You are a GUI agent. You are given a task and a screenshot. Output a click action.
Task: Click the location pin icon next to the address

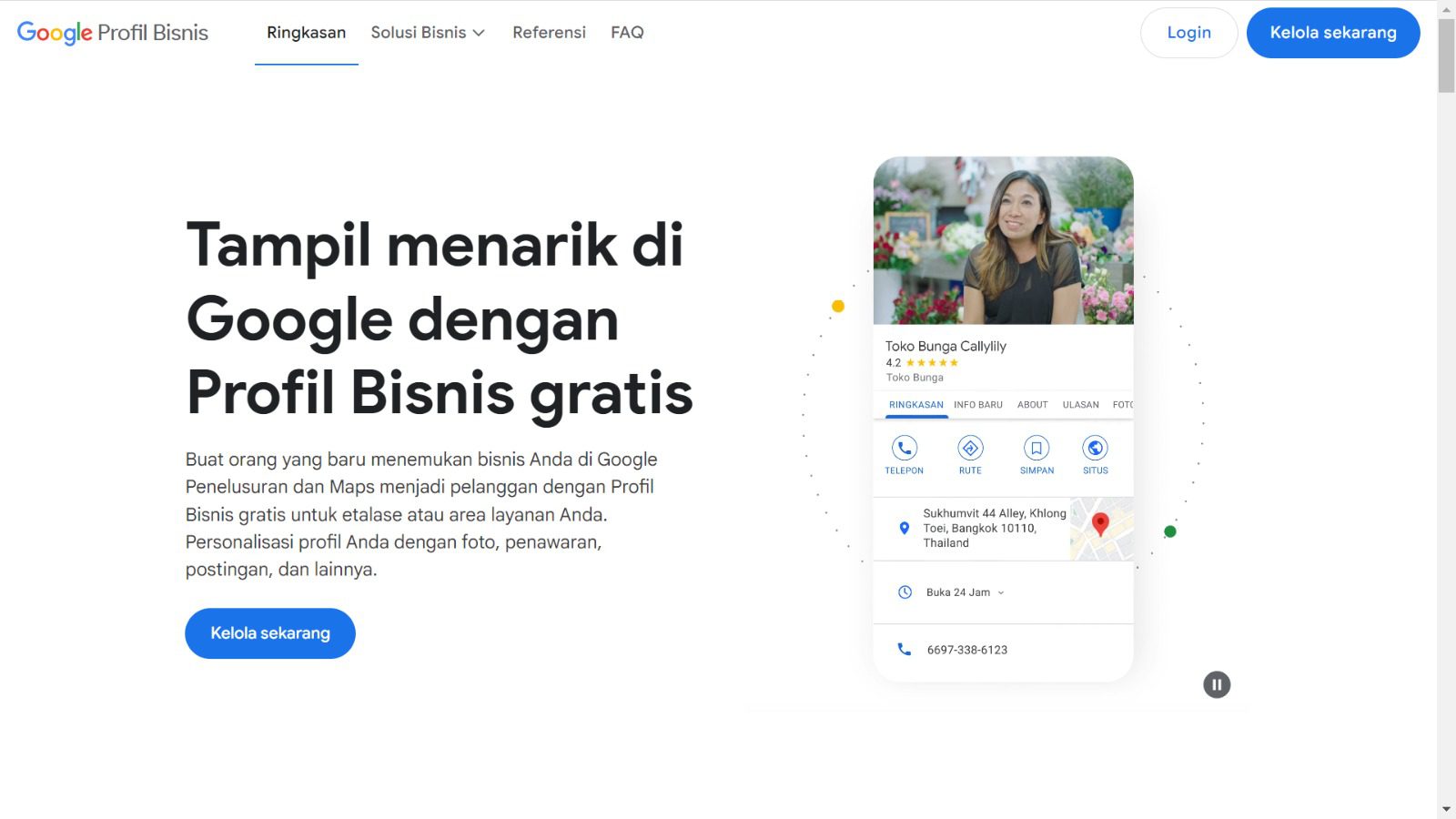(904, 527)
